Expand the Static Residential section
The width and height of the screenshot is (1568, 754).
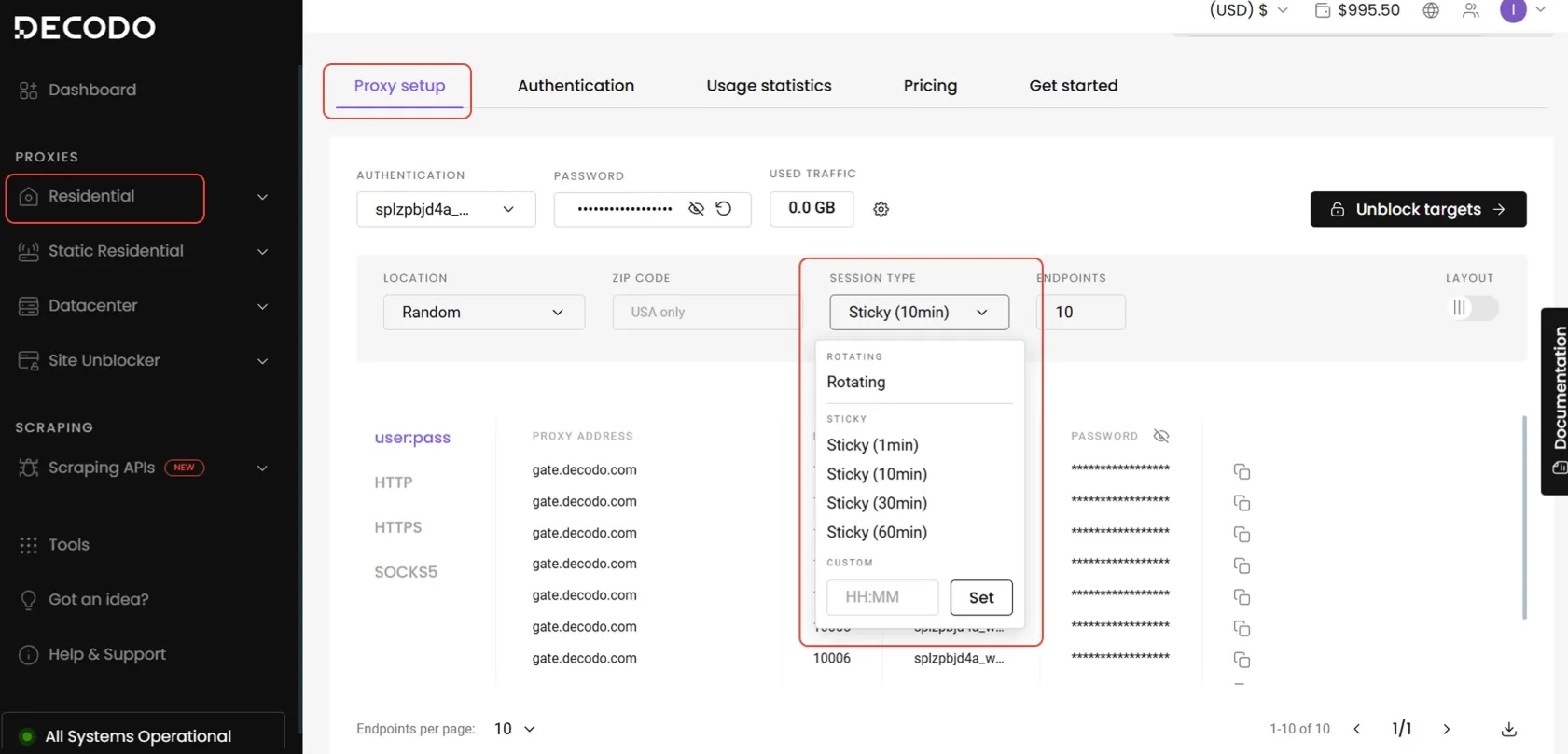click(x=262, y=252)
